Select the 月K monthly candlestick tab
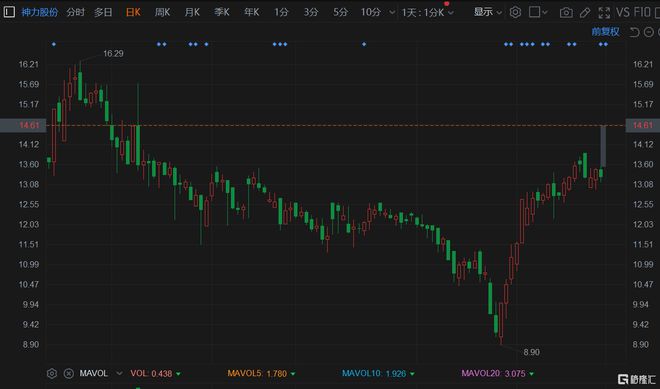 pos(192,12)
